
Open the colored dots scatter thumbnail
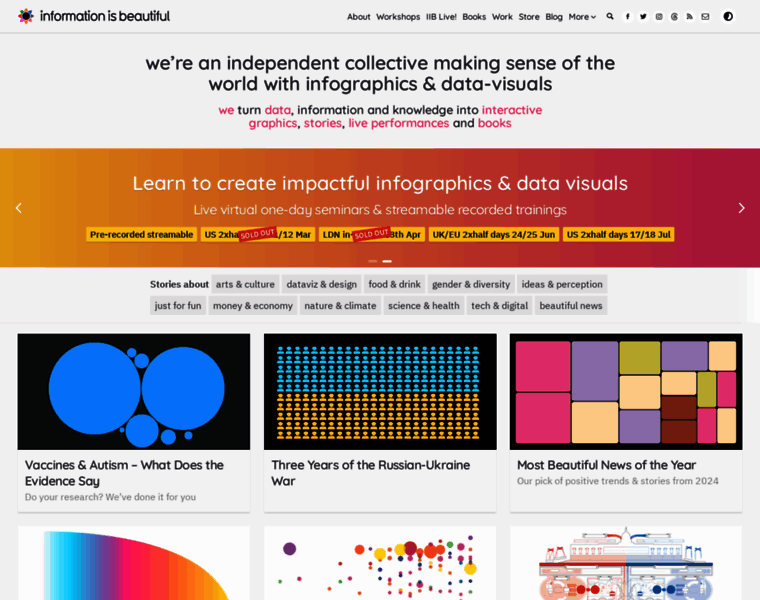click(380, 563)
